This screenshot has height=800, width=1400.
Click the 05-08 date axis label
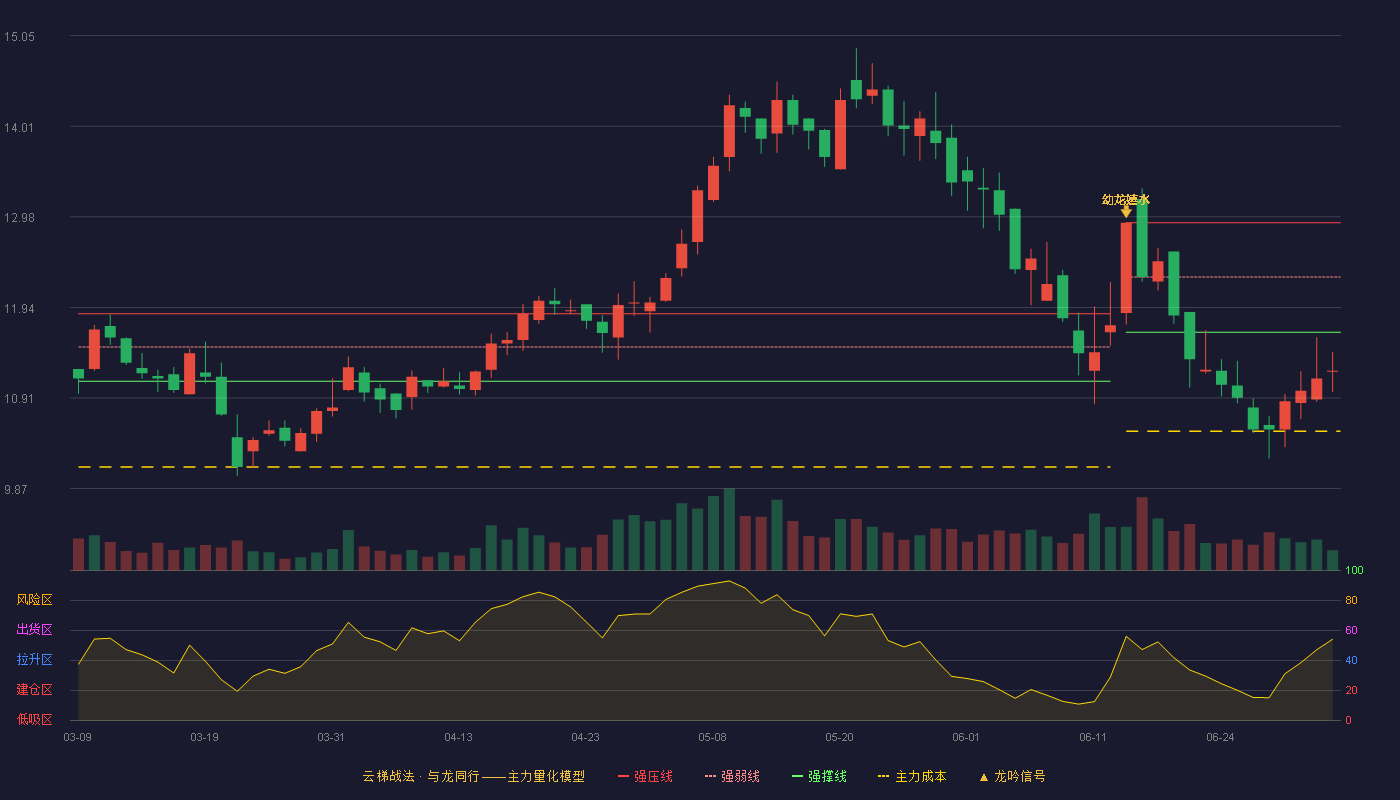pos(712,737)
